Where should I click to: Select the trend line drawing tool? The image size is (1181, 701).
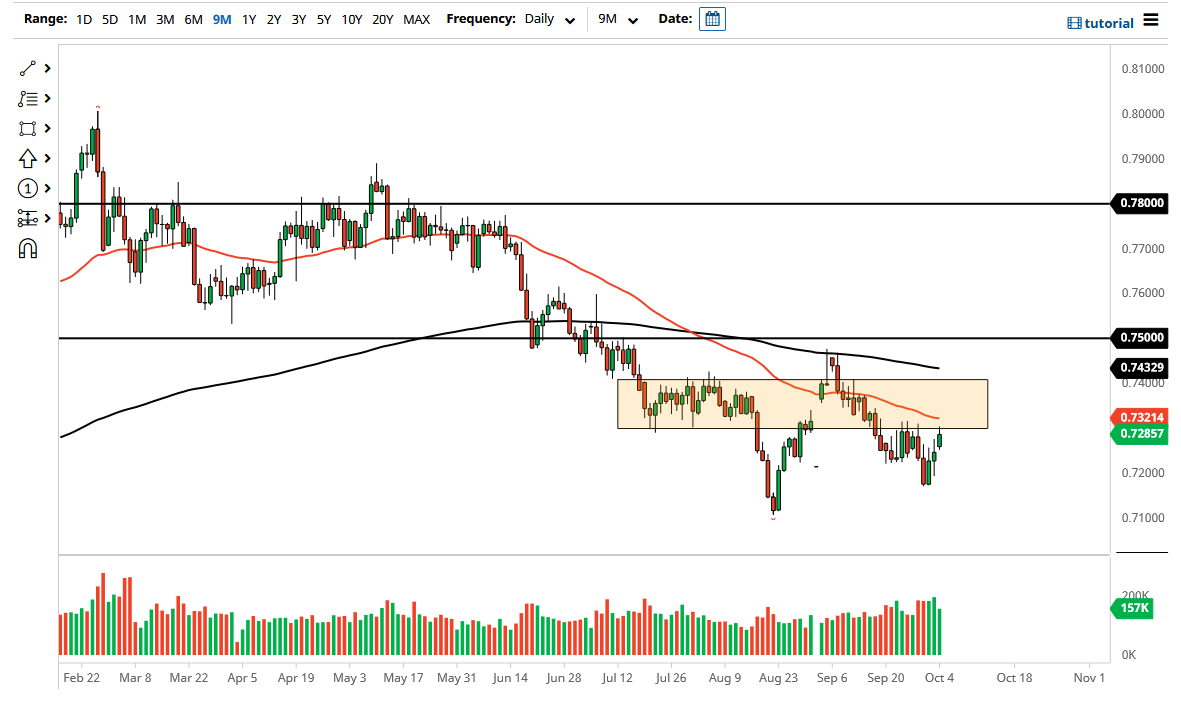click(x=27, y=69)
